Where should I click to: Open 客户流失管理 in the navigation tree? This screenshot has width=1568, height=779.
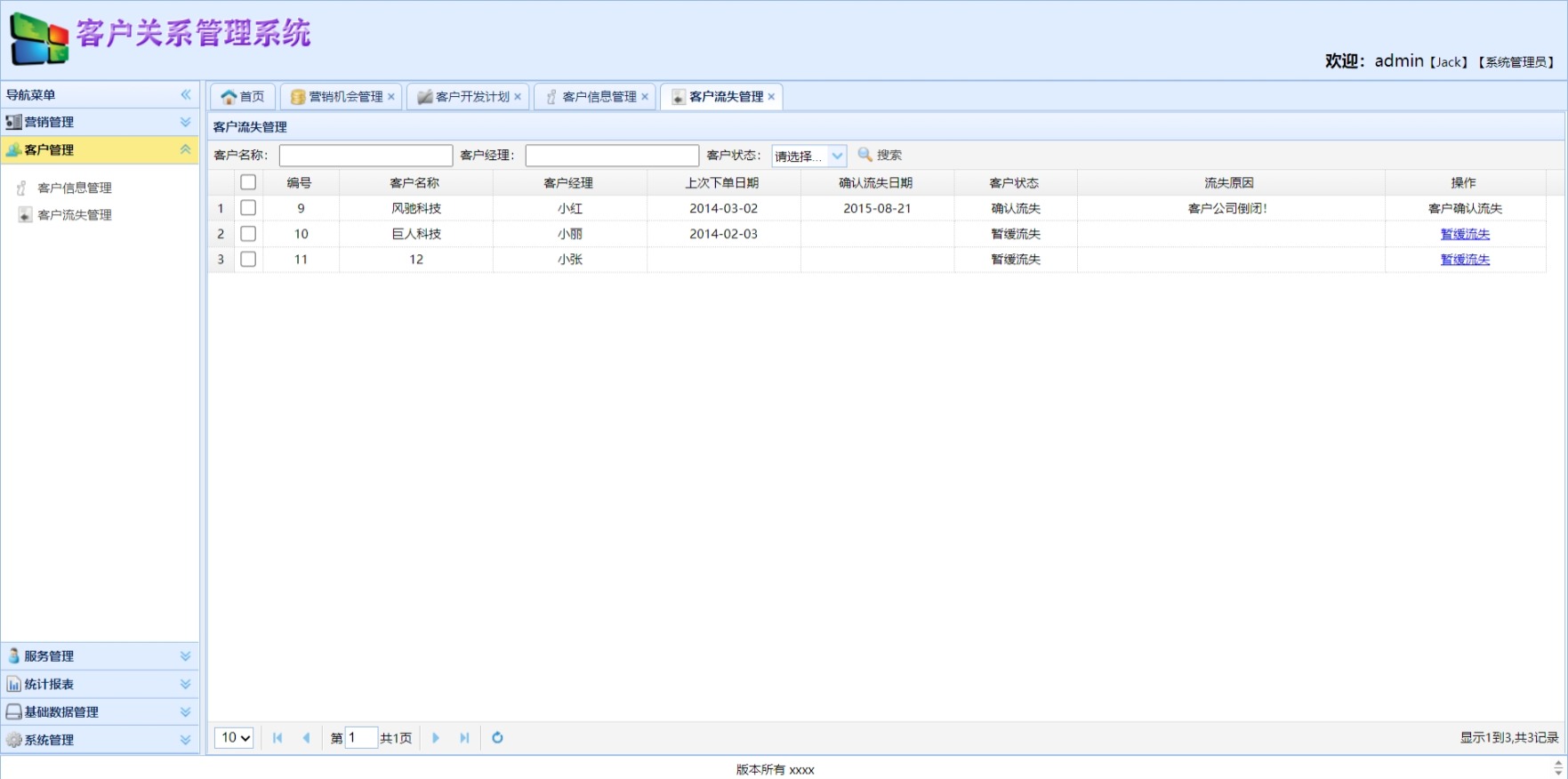click(75, 215)
